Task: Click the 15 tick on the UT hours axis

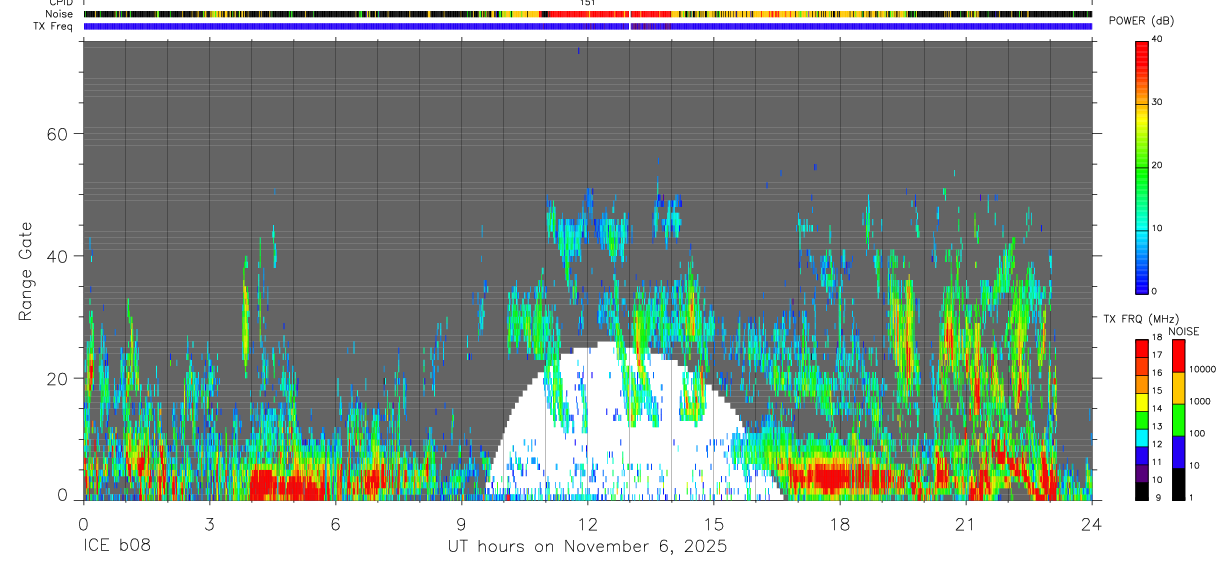Action: click(714, 524)
